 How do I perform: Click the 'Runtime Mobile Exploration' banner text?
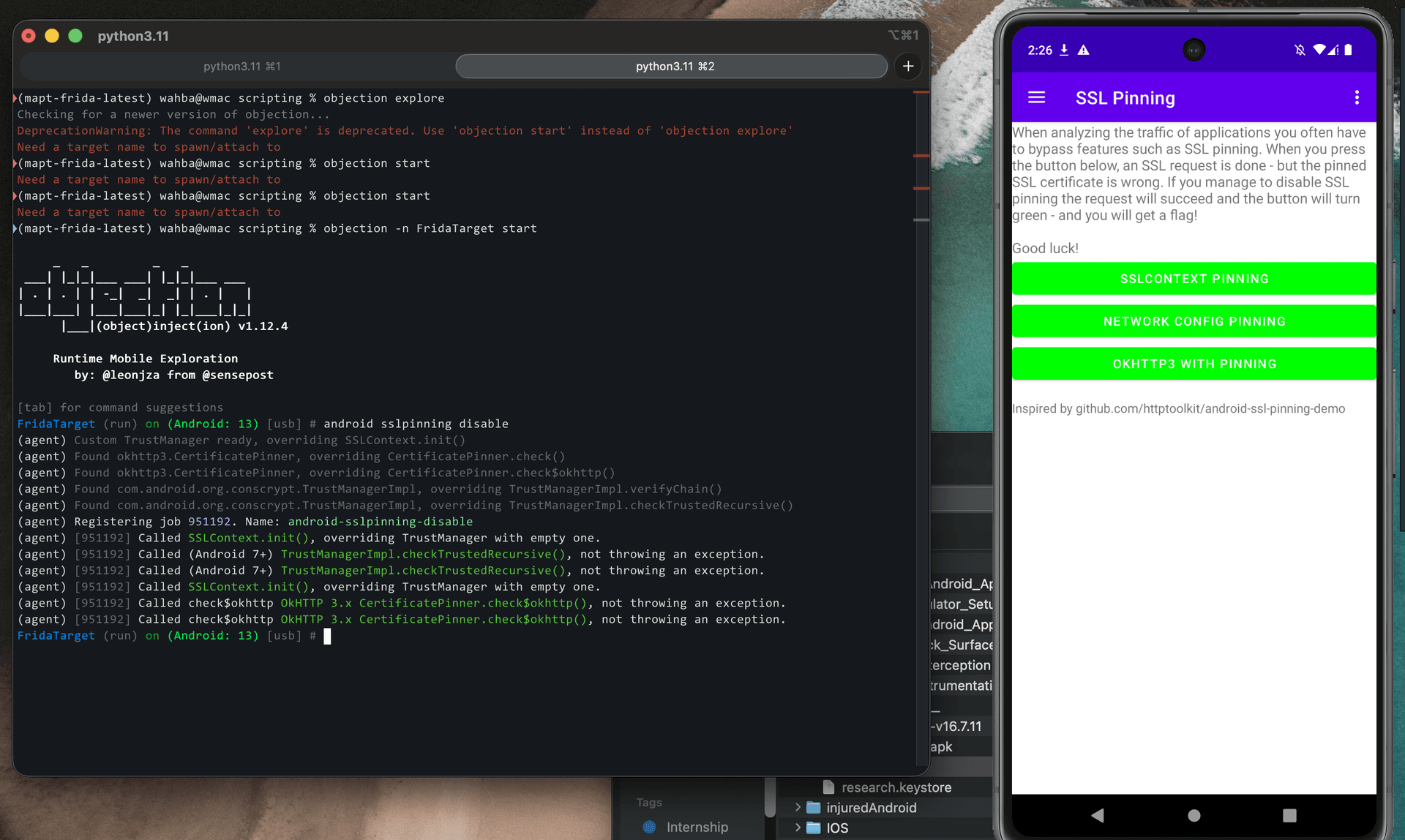coord(145,359)
